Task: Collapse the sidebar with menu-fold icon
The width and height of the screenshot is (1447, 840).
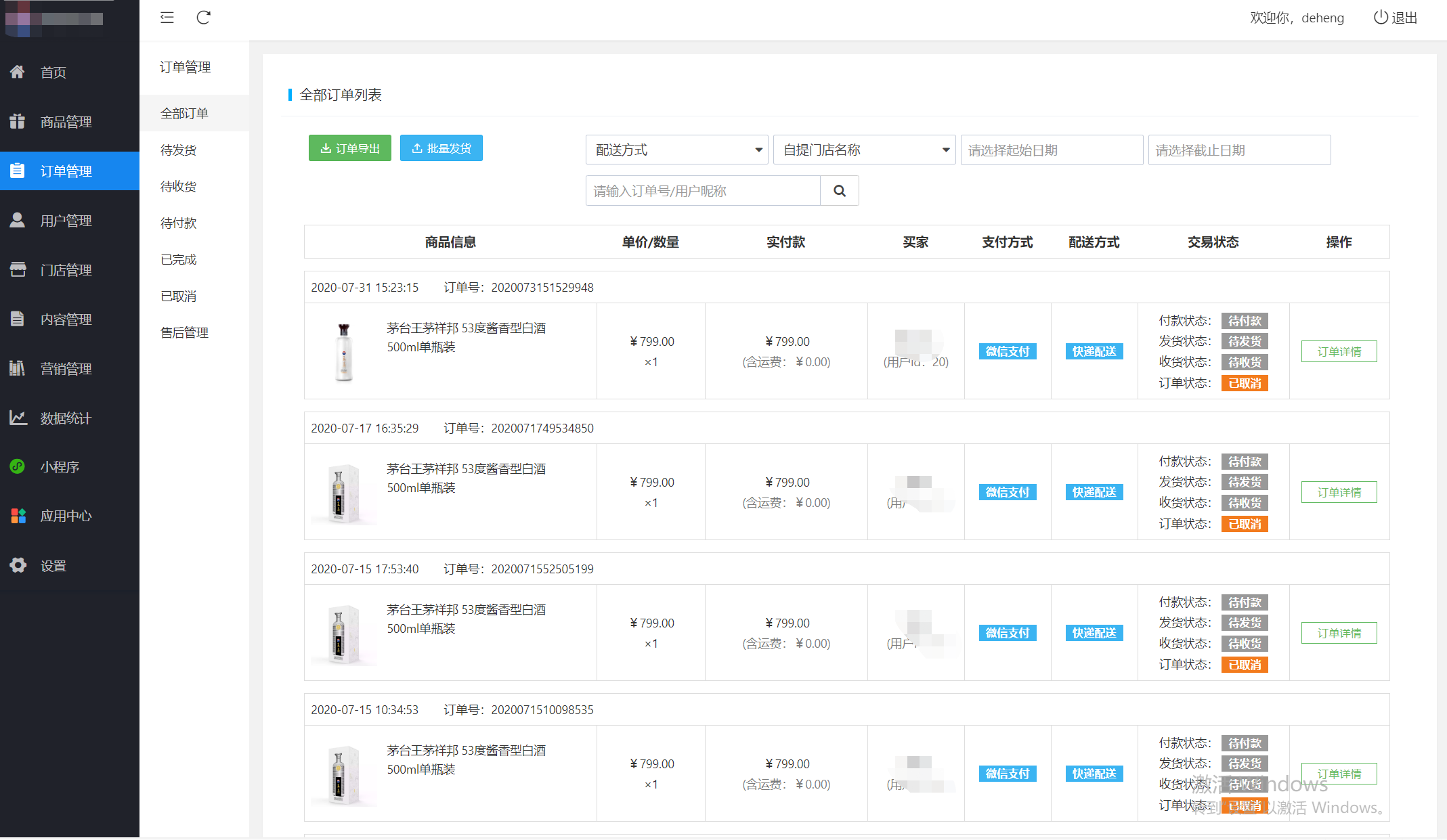Action: [167, 18]
